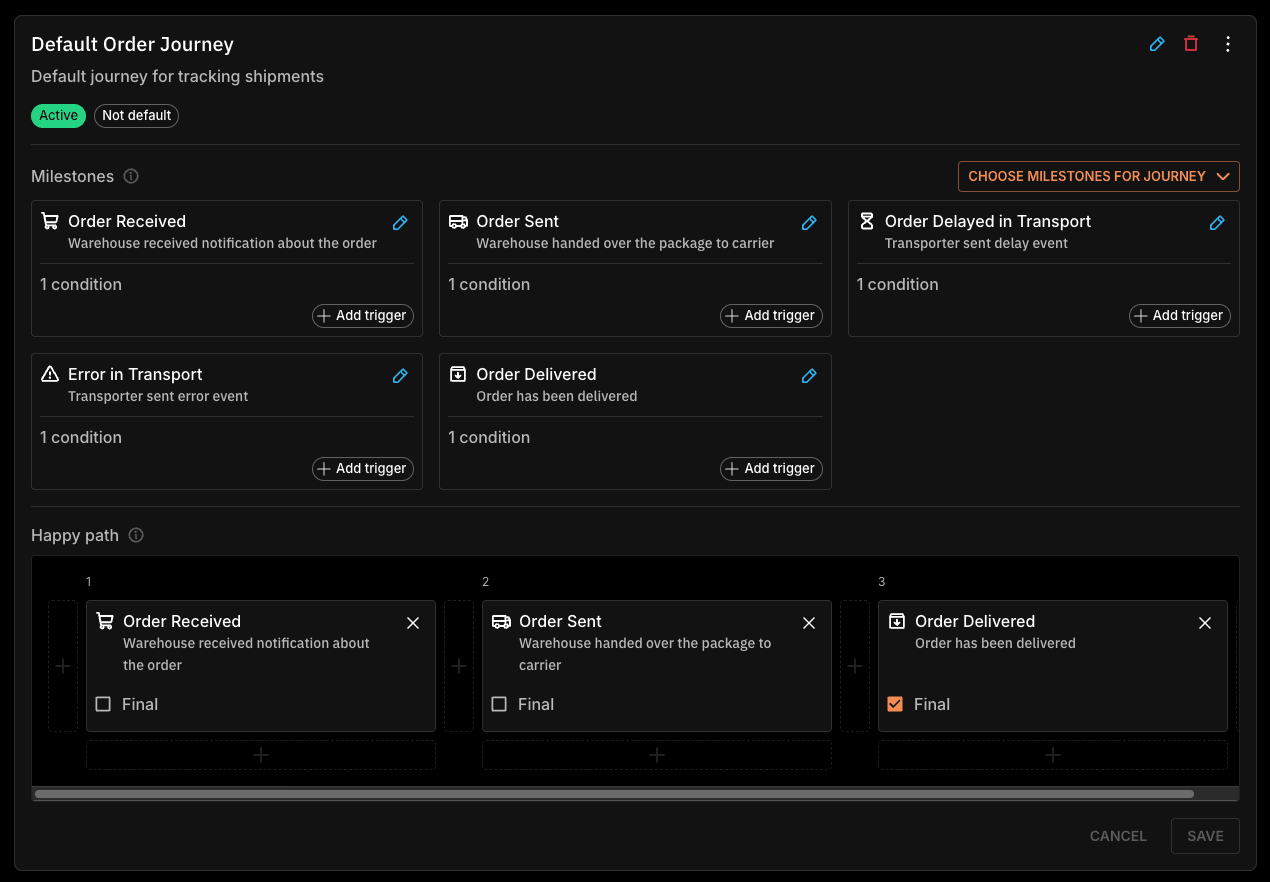1270x882 pixels.
Task: Check the Final checkbox on Order Received step
Action: click(102, 704)
